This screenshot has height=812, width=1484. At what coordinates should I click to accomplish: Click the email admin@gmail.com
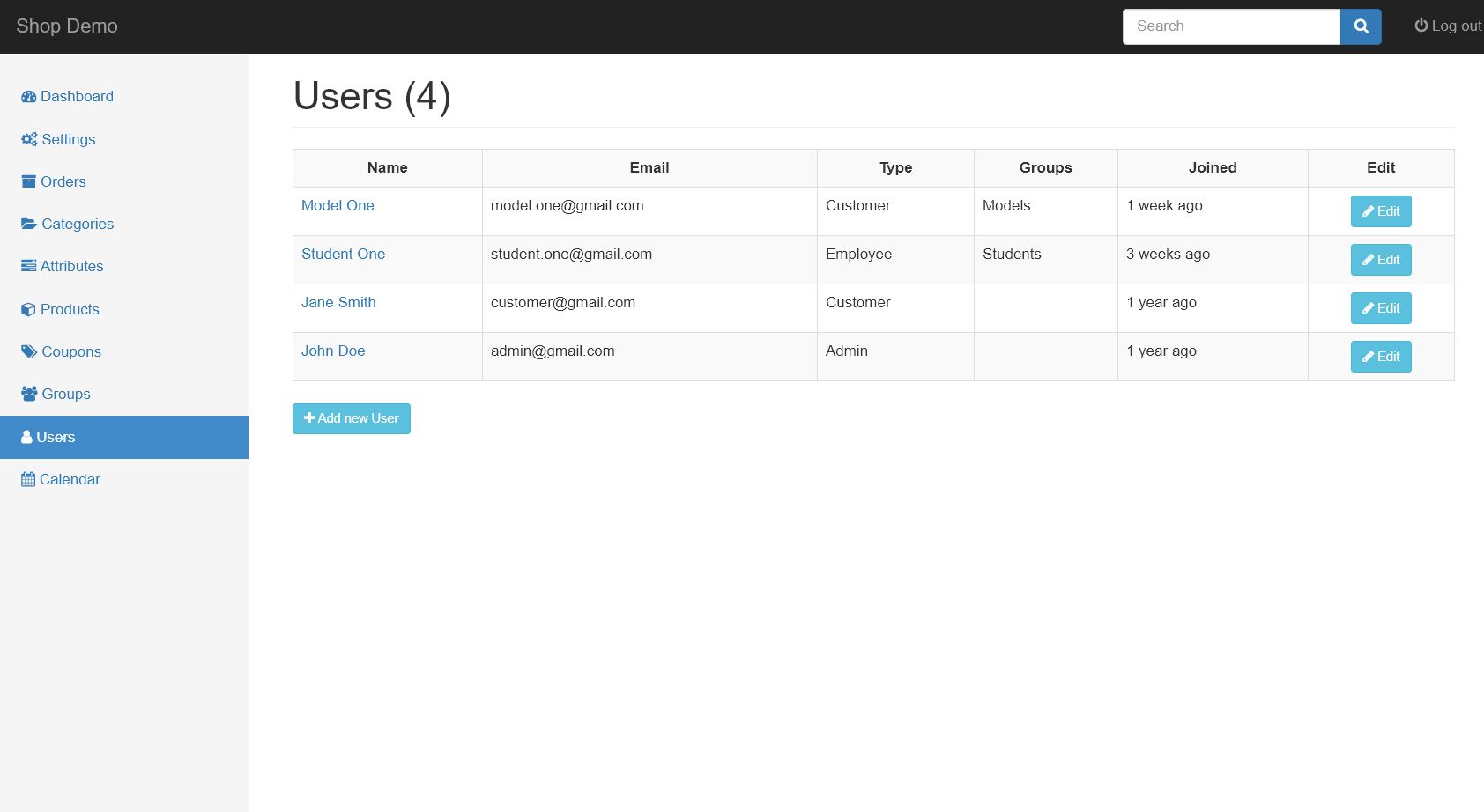[x=553, y=351]
